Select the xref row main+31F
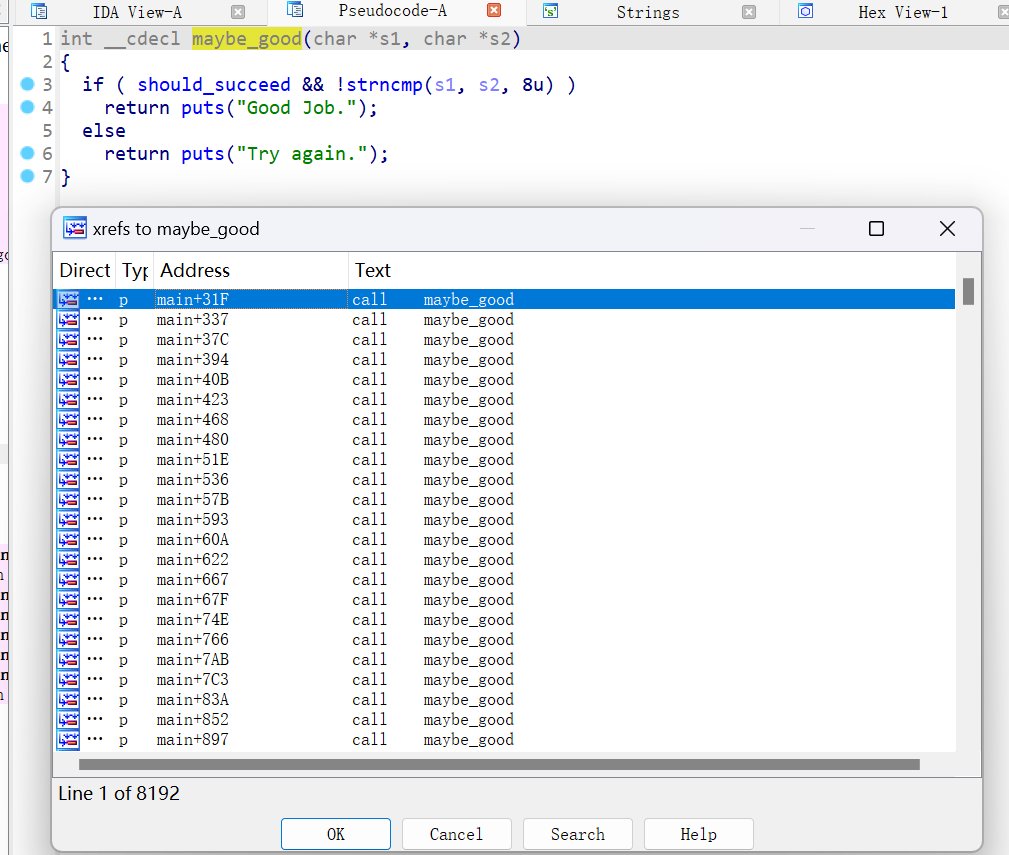Image resolution: width=1009 pixels, height=855 pixels. [504, 299]
